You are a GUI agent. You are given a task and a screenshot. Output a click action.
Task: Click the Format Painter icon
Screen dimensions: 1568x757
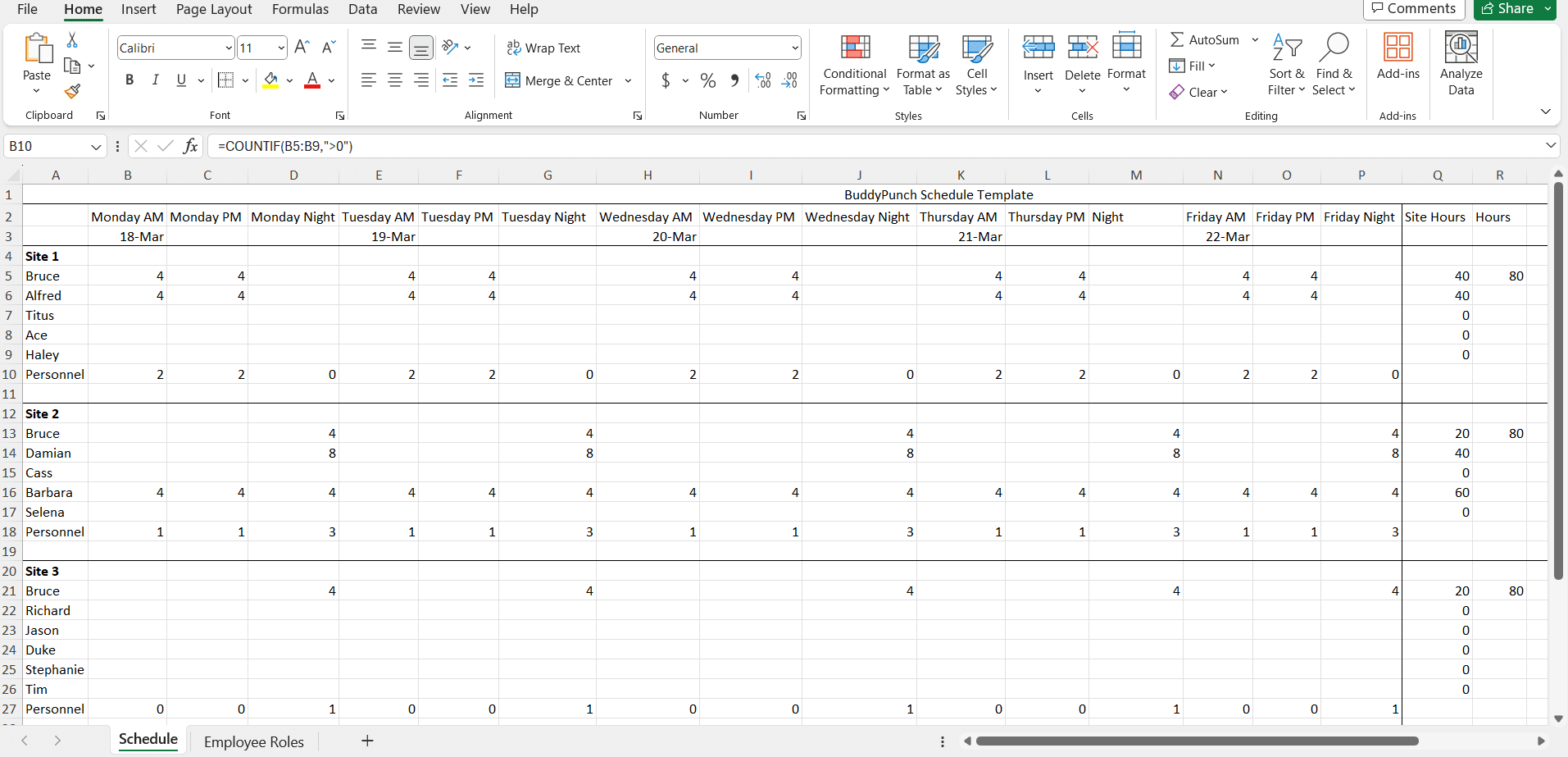72,92
